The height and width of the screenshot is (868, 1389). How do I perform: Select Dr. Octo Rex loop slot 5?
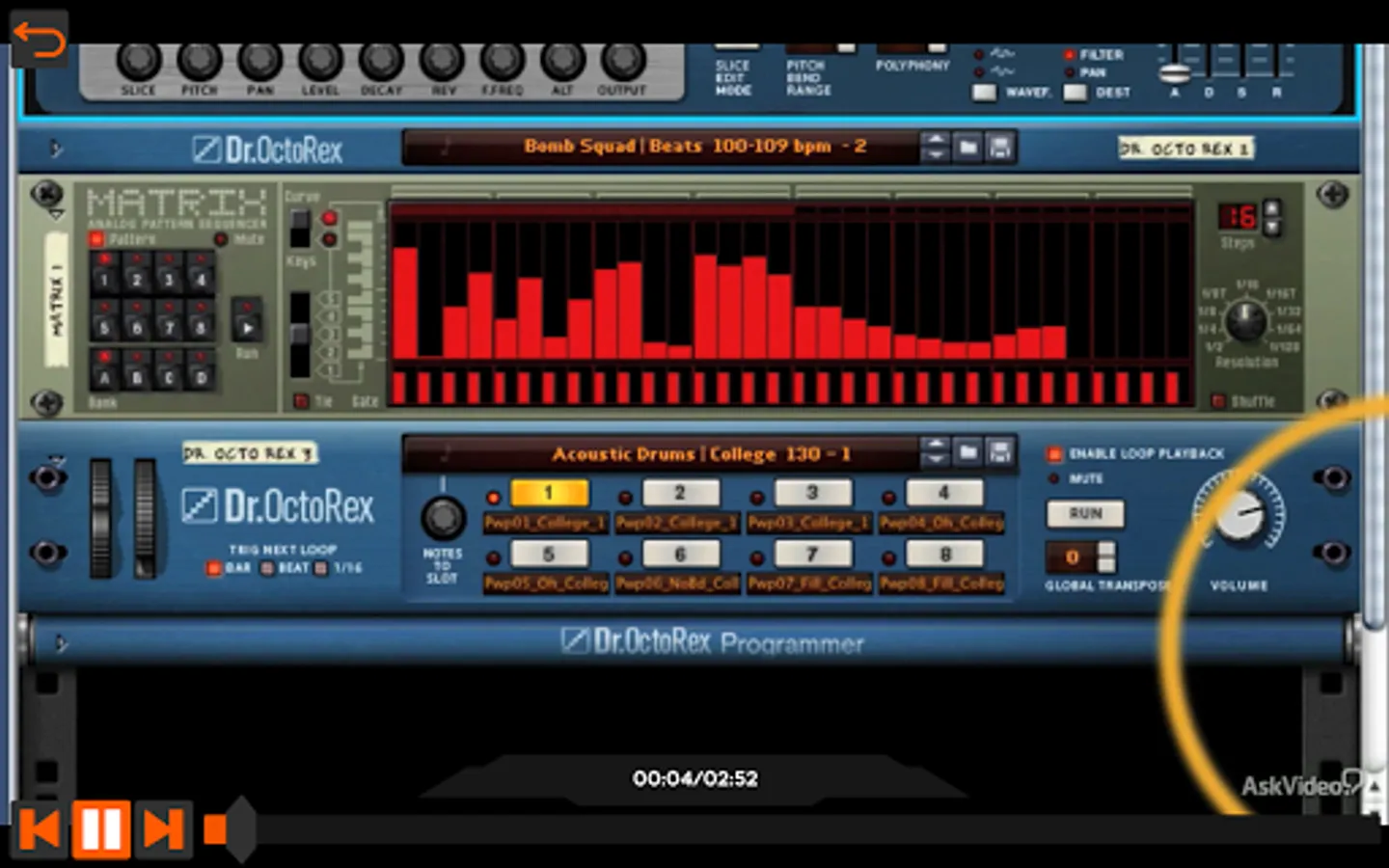pos(549,554)
